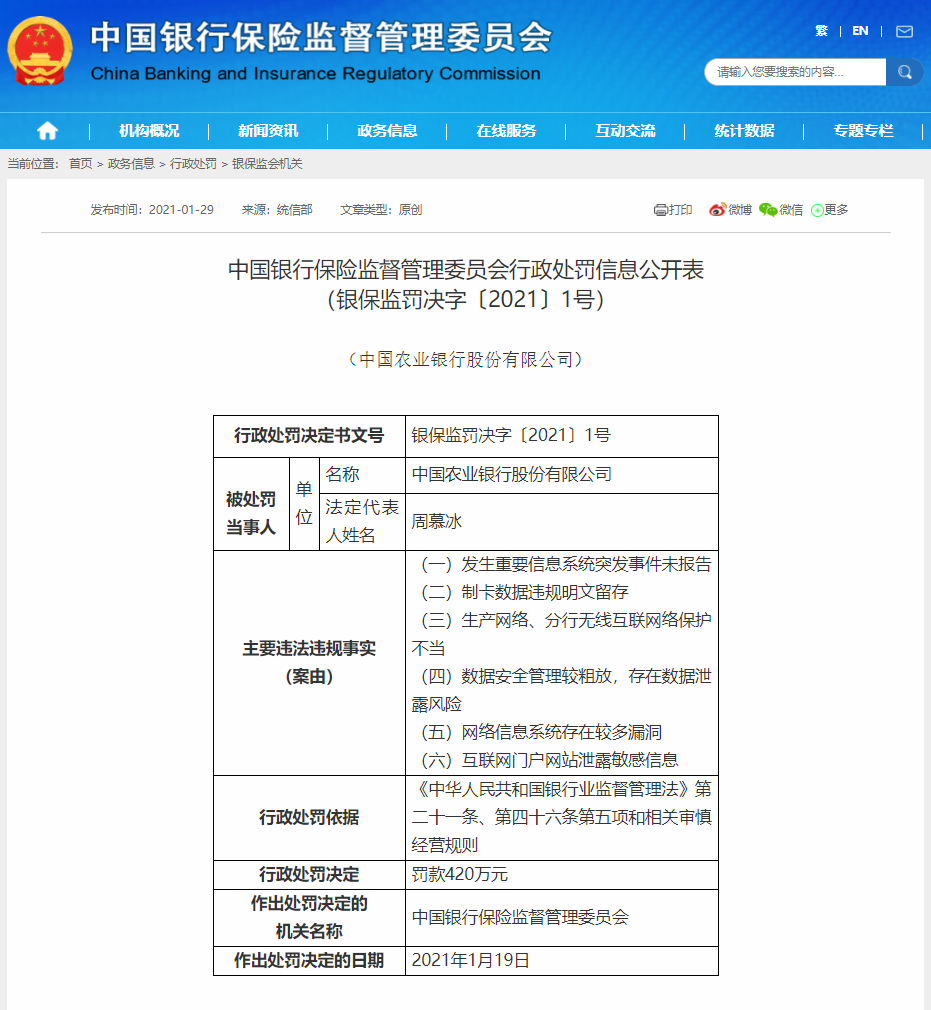Click the 发布时间: 2021-01-29 text

tap(152, 210)
